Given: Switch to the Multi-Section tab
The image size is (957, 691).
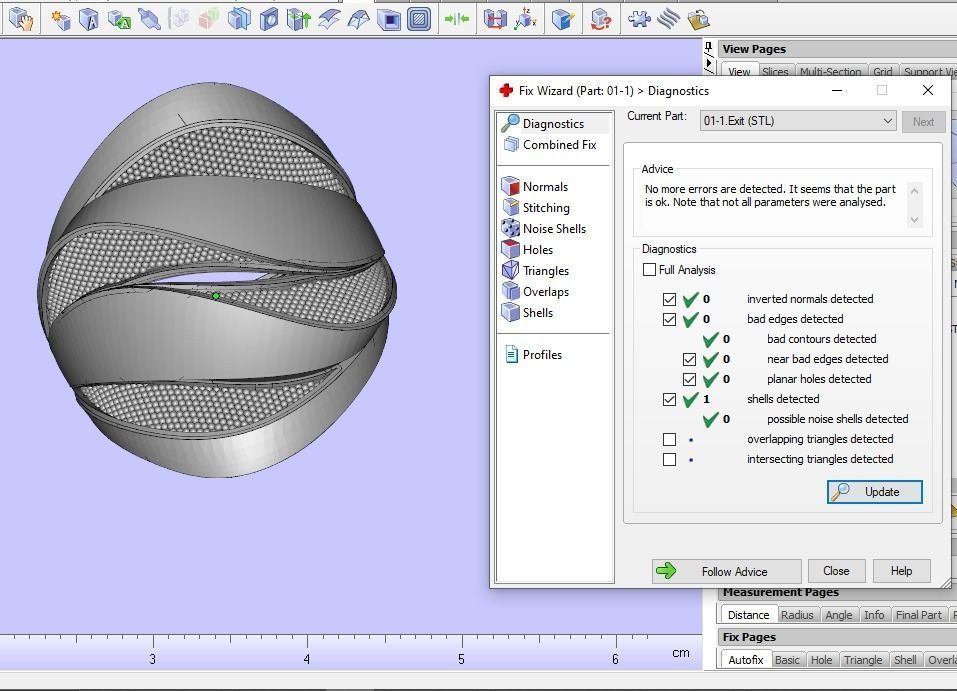Looking at the screenshot, I should pyautogui.click(x=830, y=71).
